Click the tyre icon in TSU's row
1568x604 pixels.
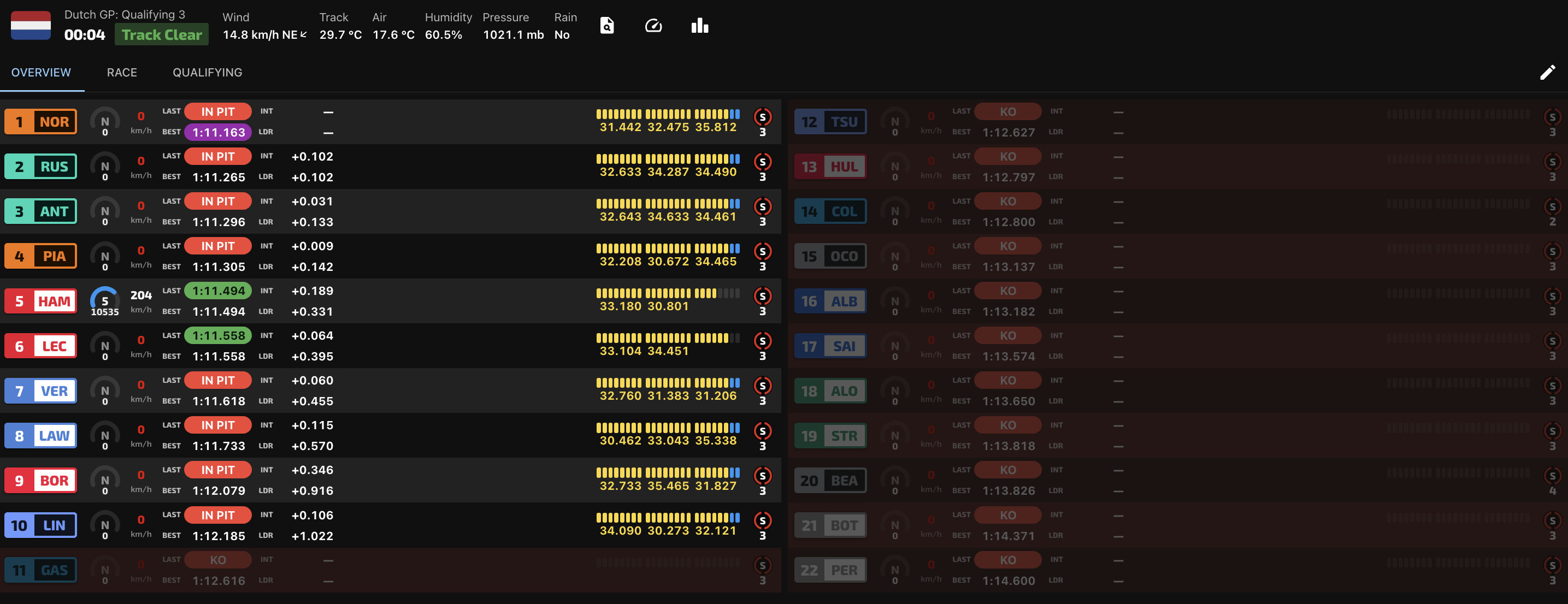click(x=1553, y=117)
